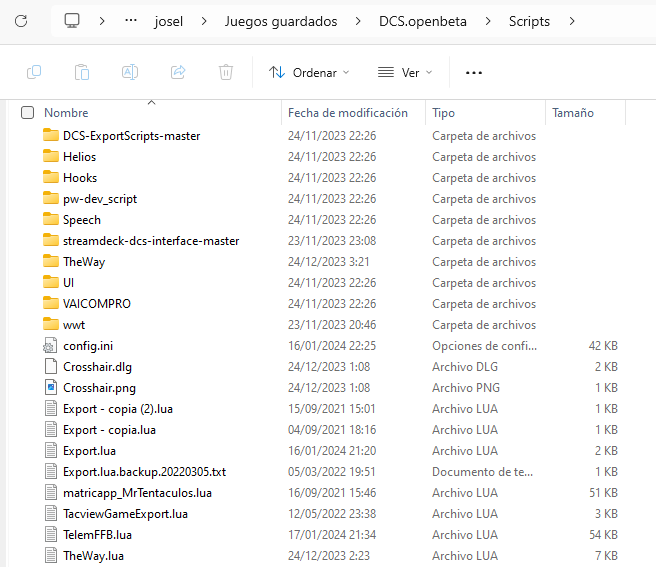
Task: Open the toolbar See more ellipsis menu
Action: point(474,73)
